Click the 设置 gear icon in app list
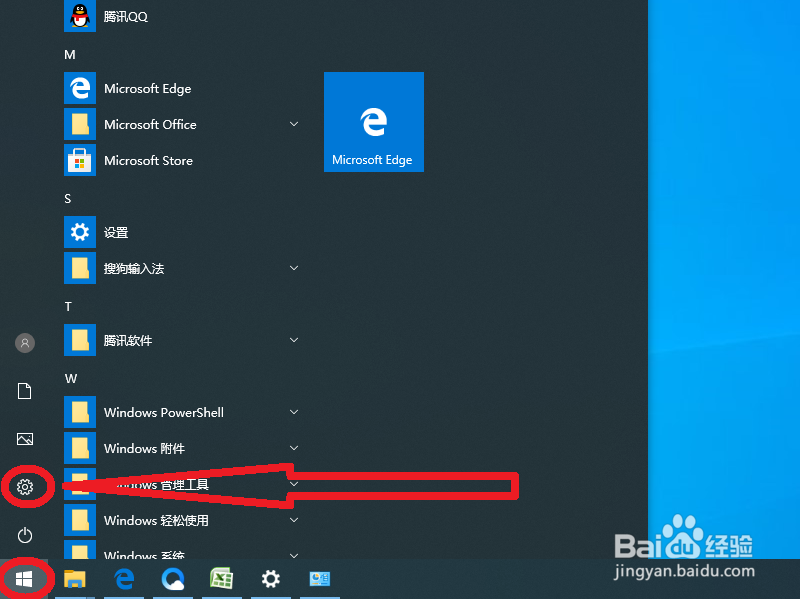The height and width of the screenshot is (599, 800). click(x=80, y=232)
